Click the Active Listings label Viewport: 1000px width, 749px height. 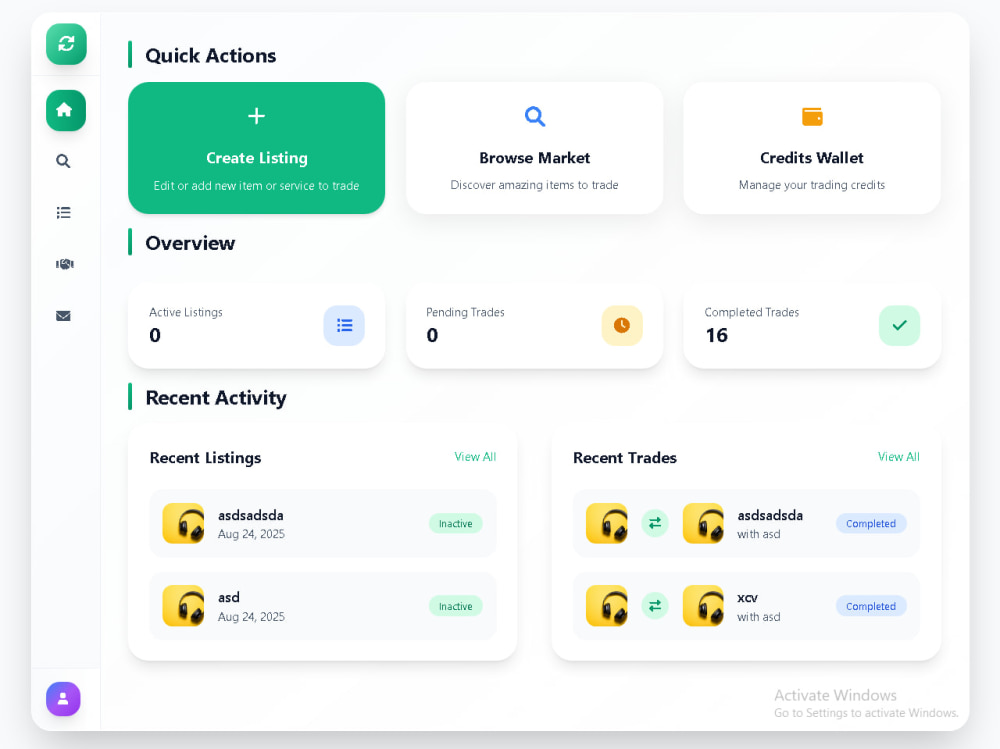tap(186, 312)
